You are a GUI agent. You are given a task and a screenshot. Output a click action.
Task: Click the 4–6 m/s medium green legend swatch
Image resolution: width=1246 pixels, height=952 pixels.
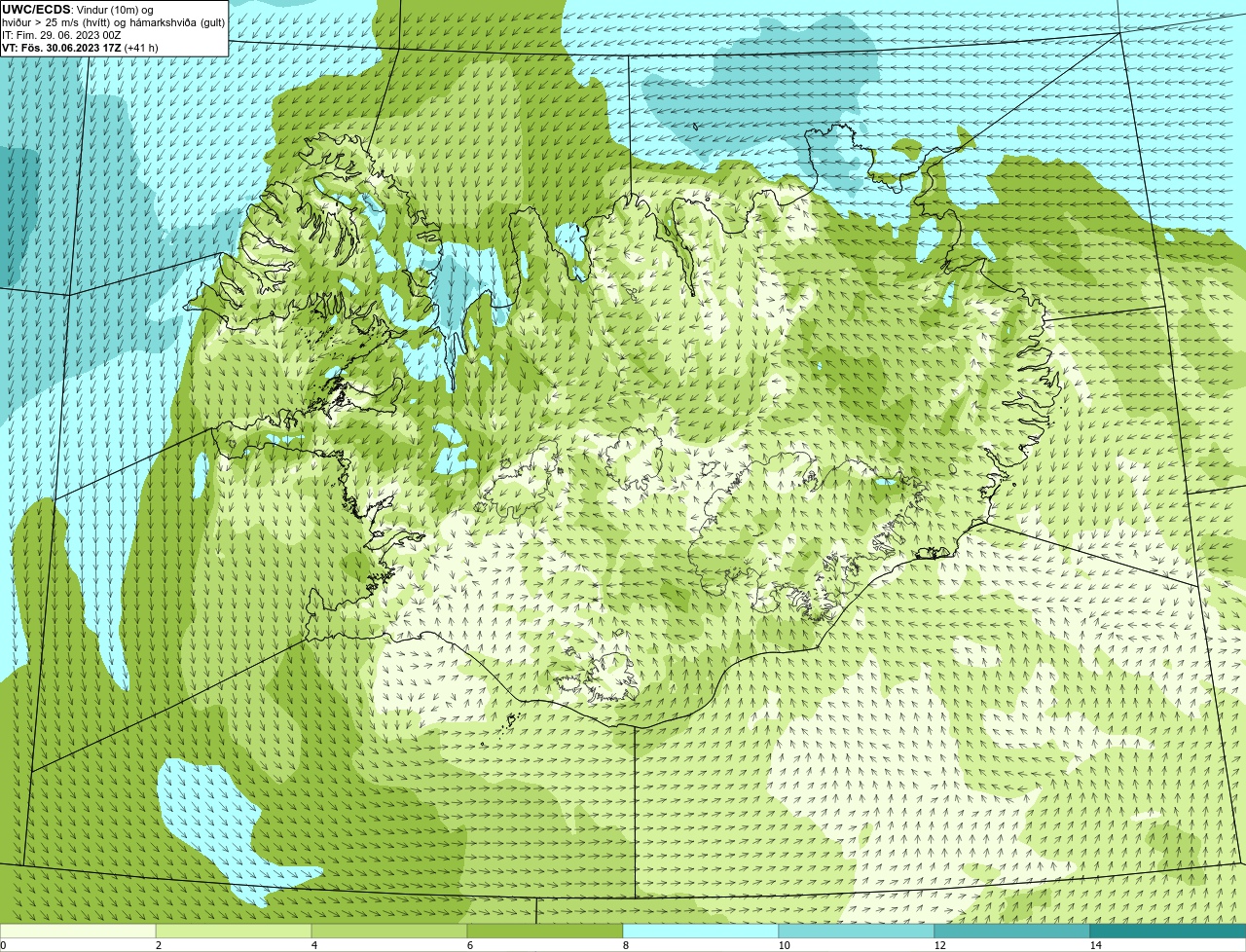(x=389, y=931)
